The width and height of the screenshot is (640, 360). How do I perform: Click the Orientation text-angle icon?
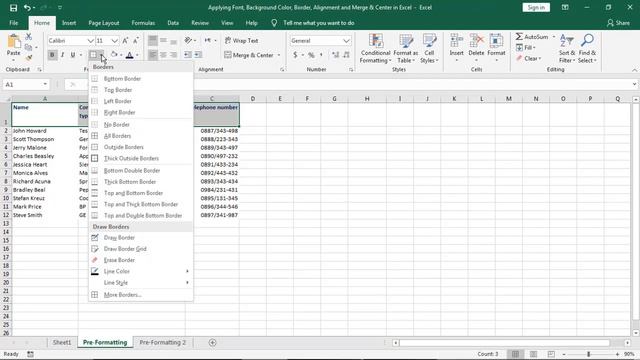[x=188, y=40]
